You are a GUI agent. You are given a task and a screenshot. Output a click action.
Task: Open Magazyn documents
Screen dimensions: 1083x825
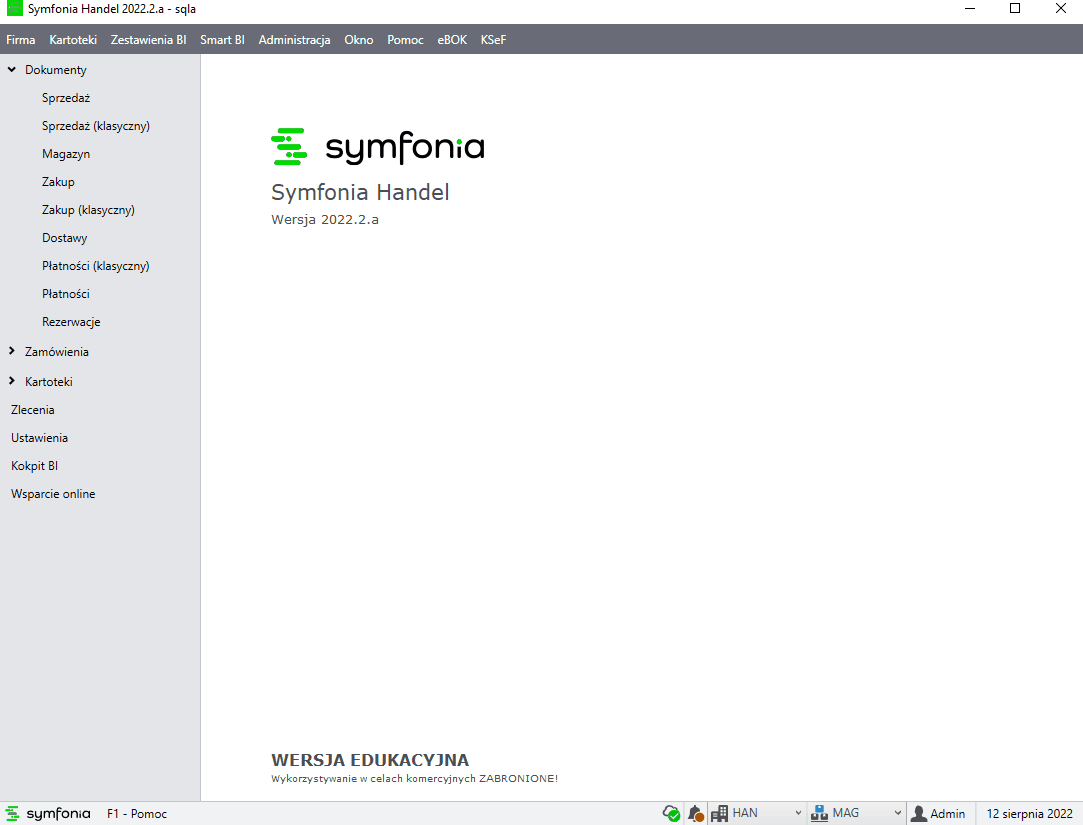tap(66, 154)
